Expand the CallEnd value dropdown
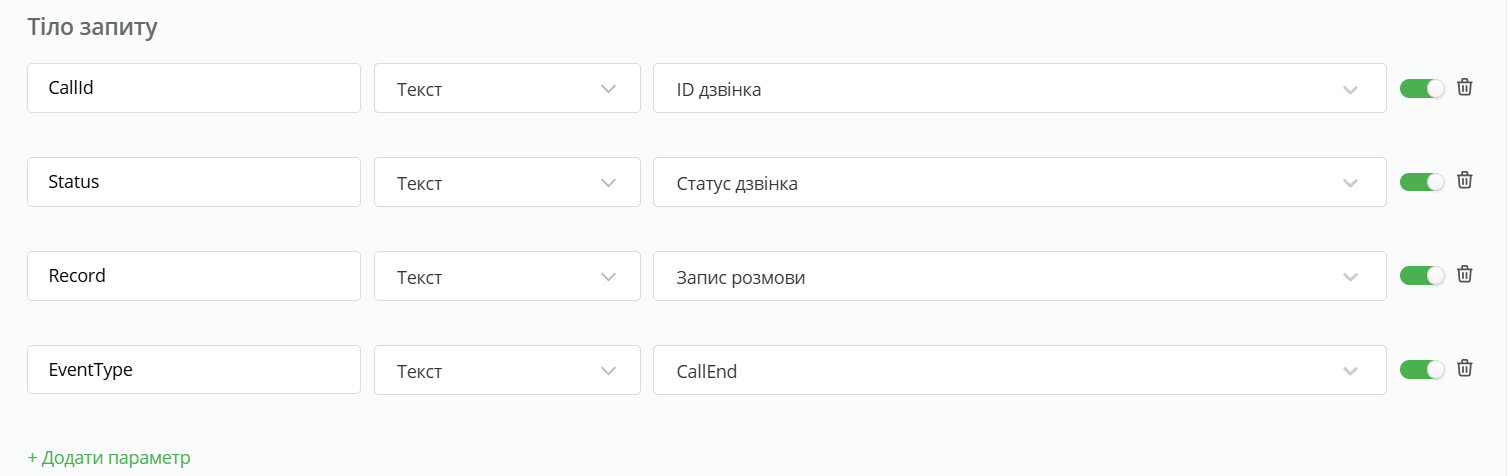1510x476 pixels. pyautogui.click(x=1019, y=371)
